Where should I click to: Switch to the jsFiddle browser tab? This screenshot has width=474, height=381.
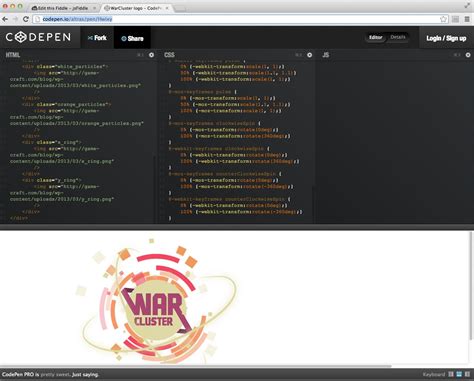point(63,8)
